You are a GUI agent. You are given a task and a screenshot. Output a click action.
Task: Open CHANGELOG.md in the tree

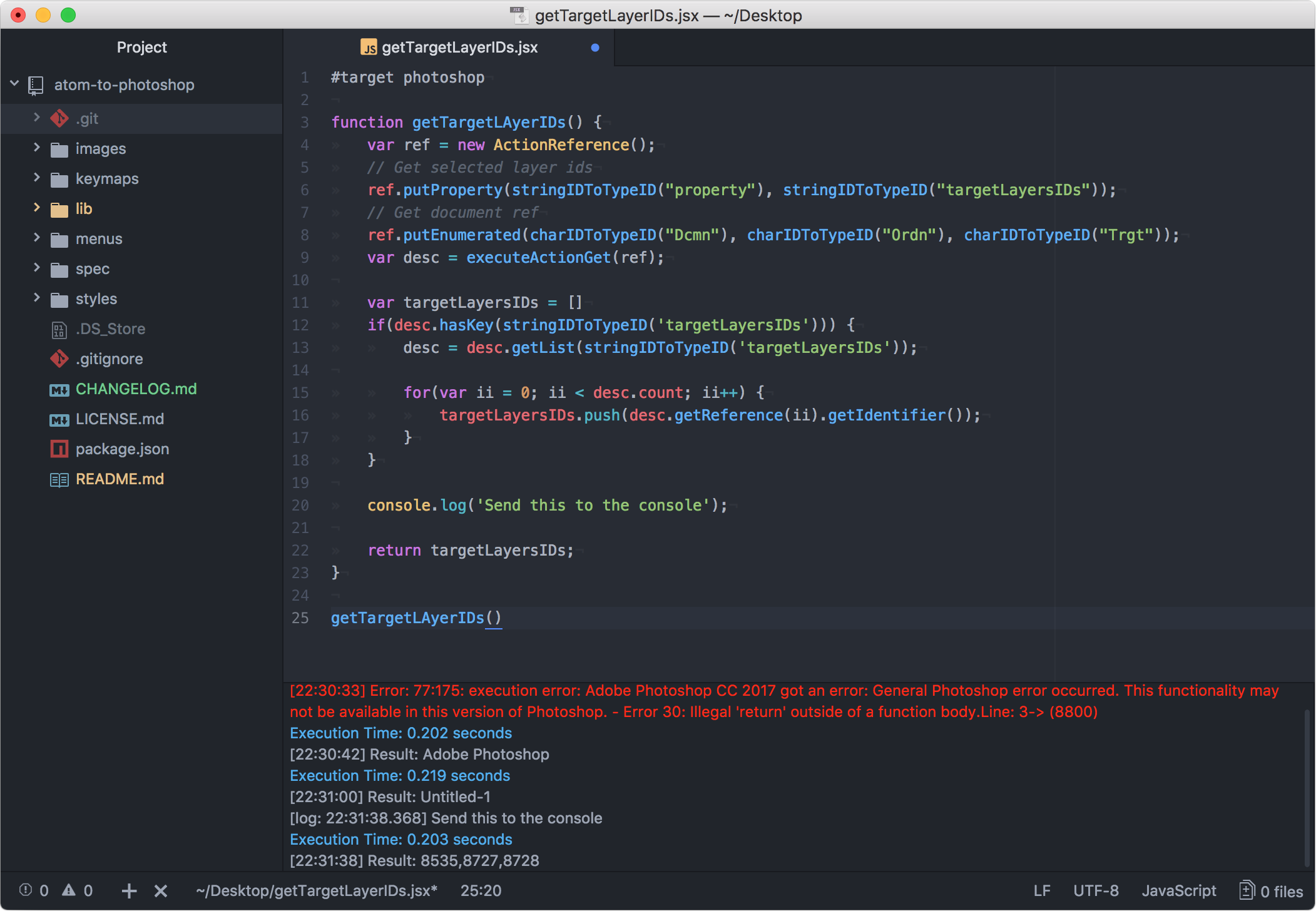pos(136,389)
